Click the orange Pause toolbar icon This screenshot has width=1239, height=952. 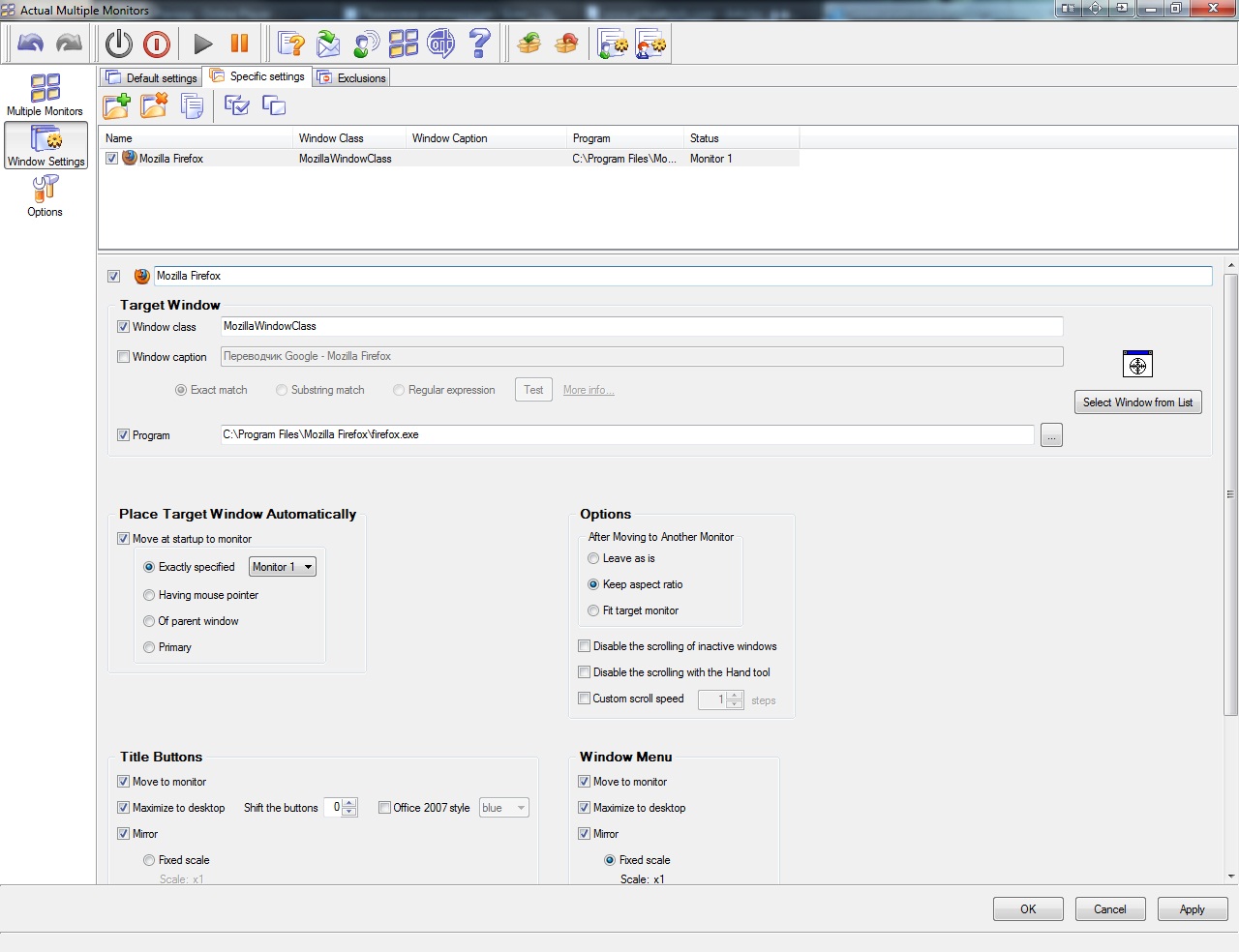tap(239, 44)
